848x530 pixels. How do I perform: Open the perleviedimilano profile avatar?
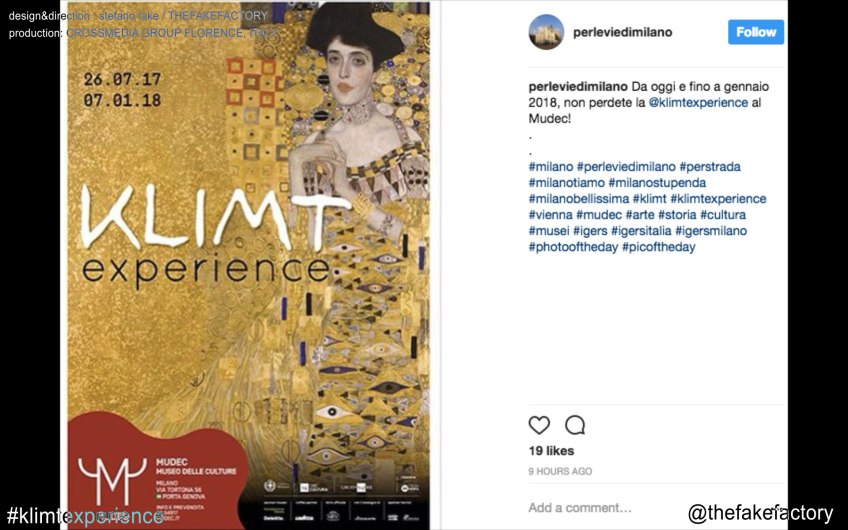546,32
